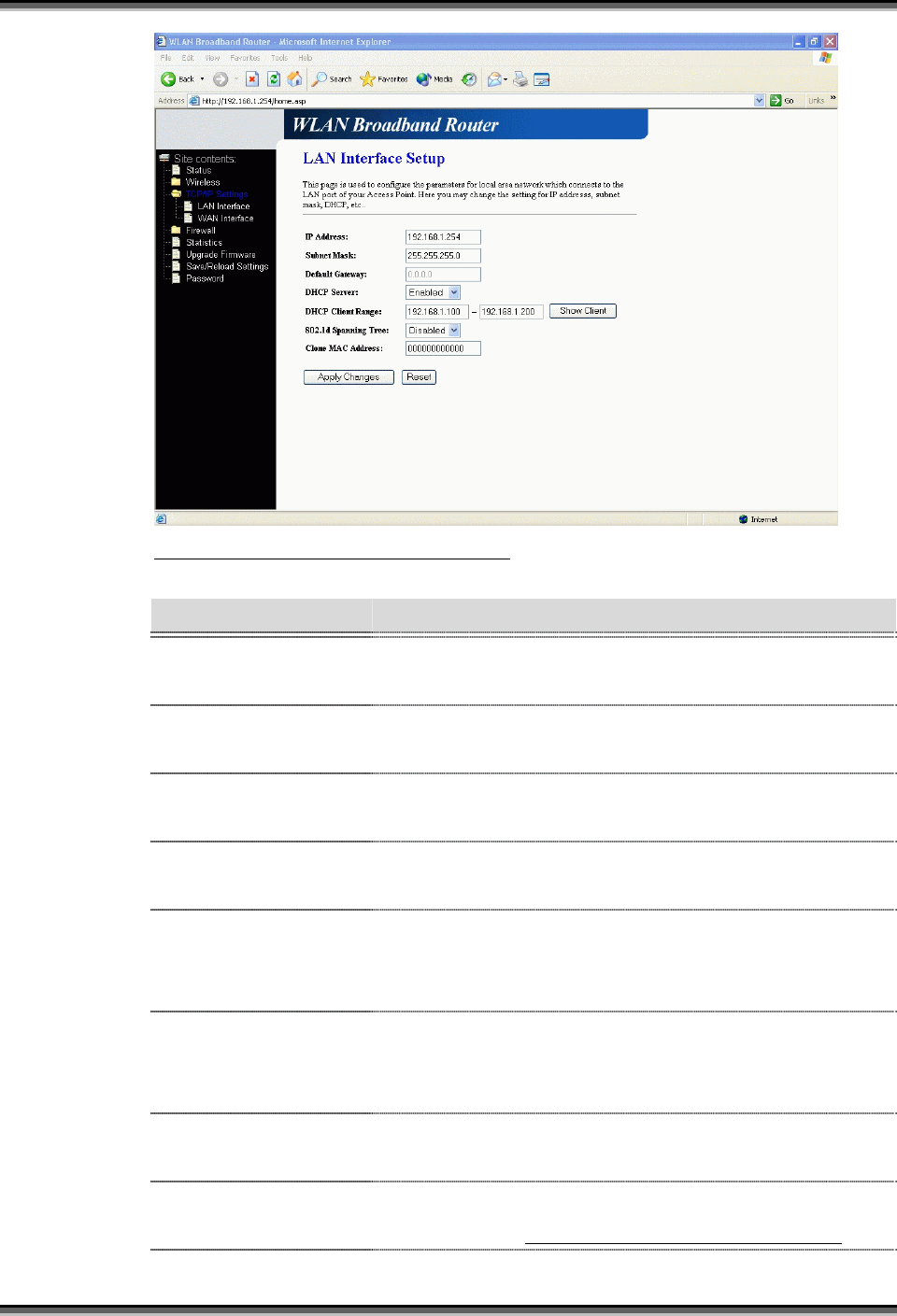
Task: Open the Status page in site contents
Action: point(198,170)
